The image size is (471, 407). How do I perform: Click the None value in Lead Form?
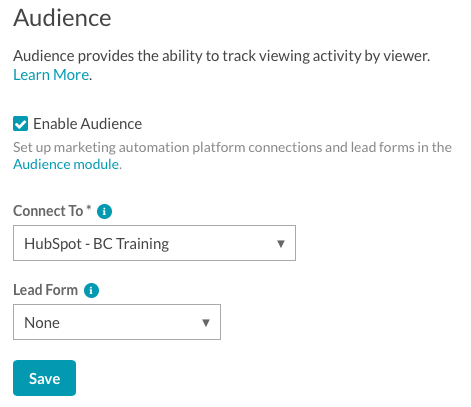(x=42, y=323)
